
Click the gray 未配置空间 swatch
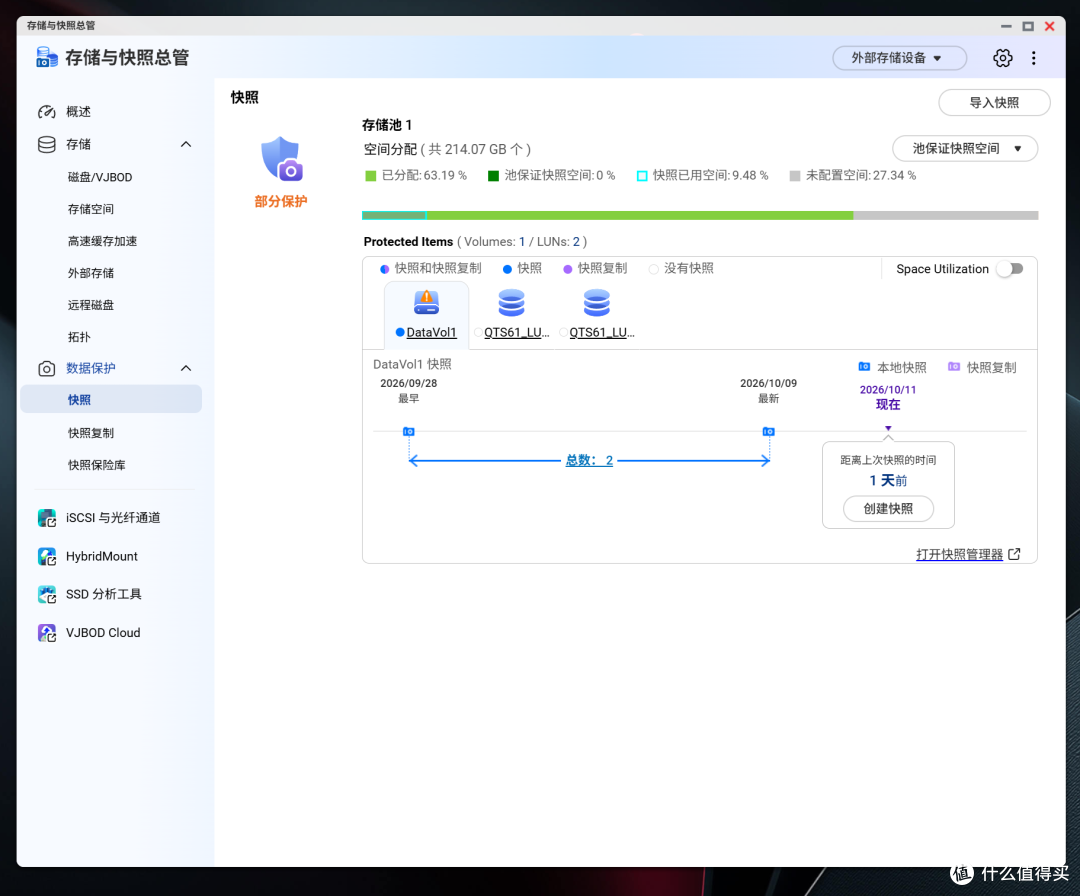pyautogui.click(x=795, y=176)
